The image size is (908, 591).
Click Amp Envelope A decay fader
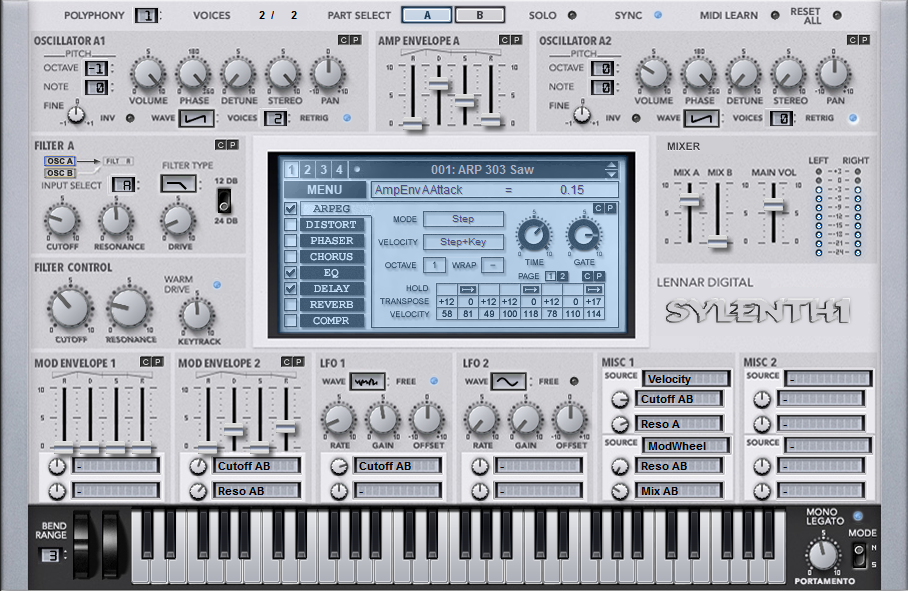pyautogui.click(x=438, y=85)
